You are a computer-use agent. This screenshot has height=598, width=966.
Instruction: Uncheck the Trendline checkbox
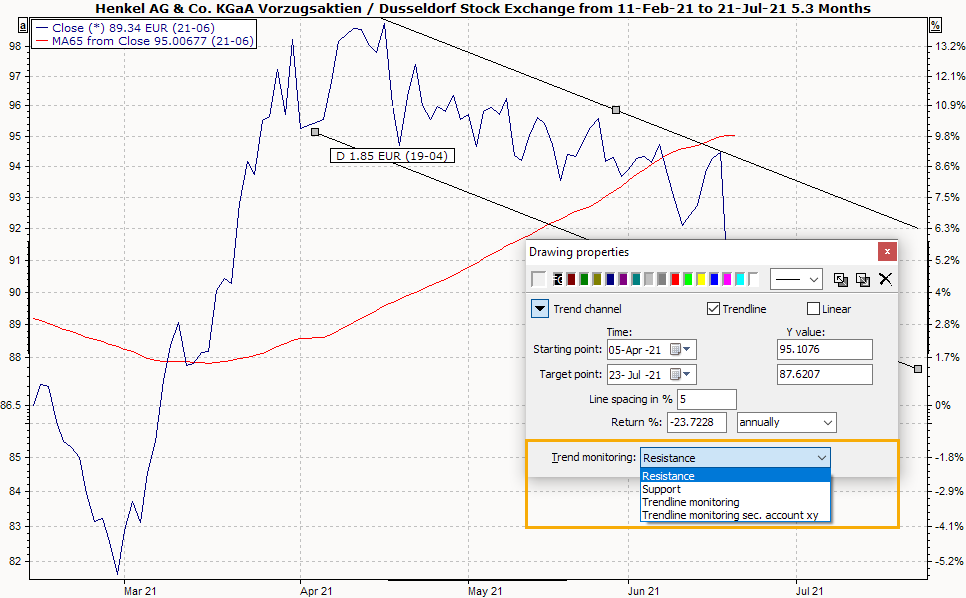pyautogui.click(x=714, y=309)
